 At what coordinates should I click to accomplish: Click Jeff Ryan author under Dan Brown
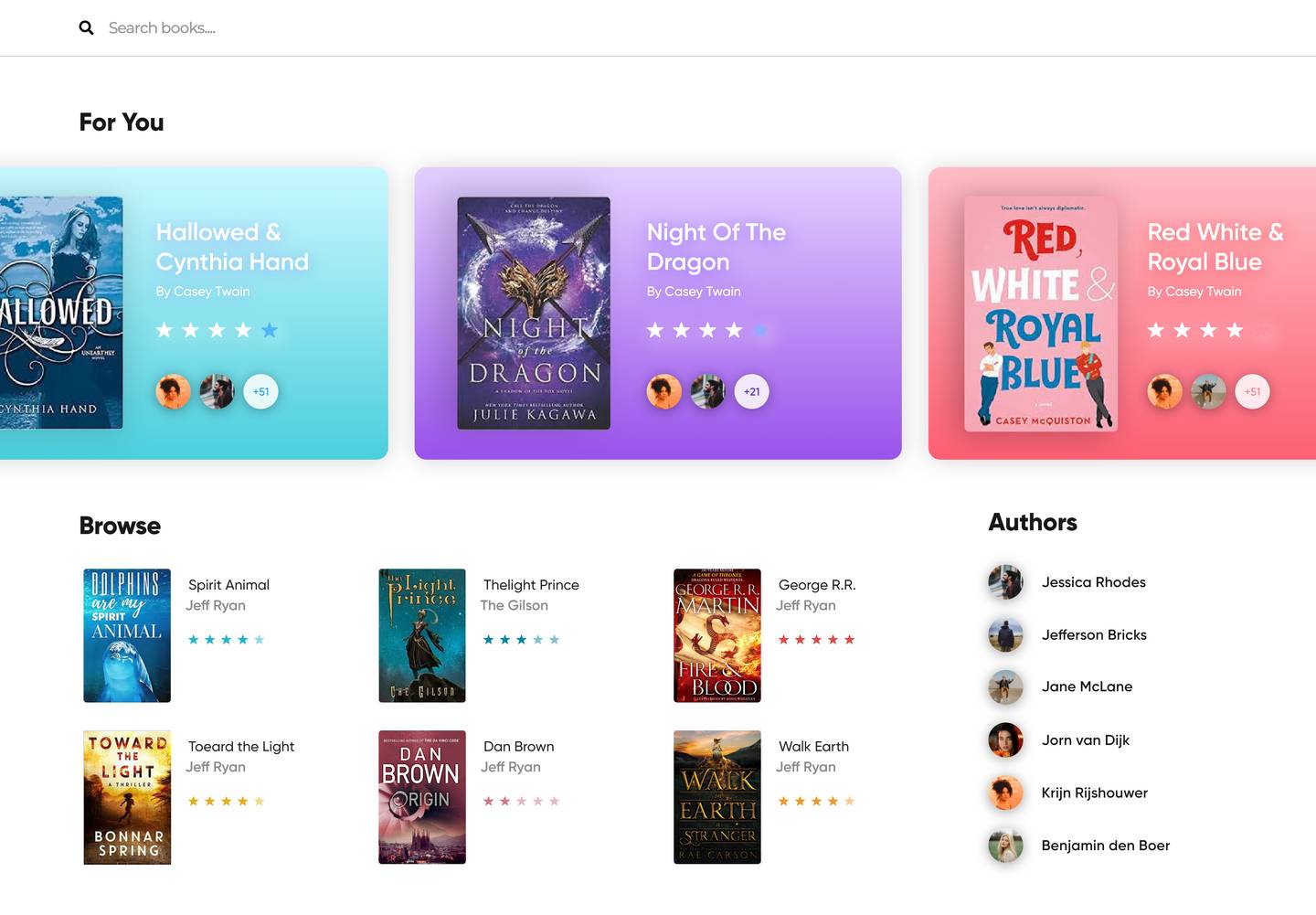click(511, 768)
